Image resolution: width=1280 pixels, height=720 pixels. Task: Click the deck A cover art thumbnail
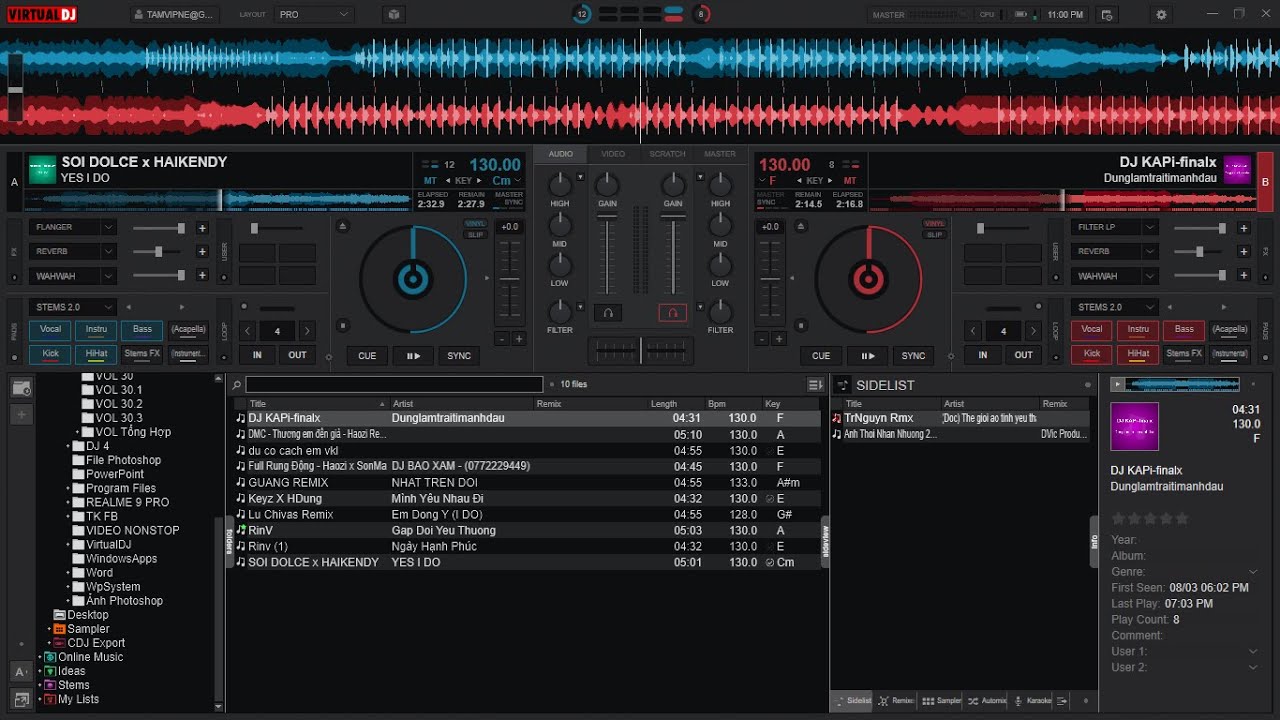click(42, 169)
